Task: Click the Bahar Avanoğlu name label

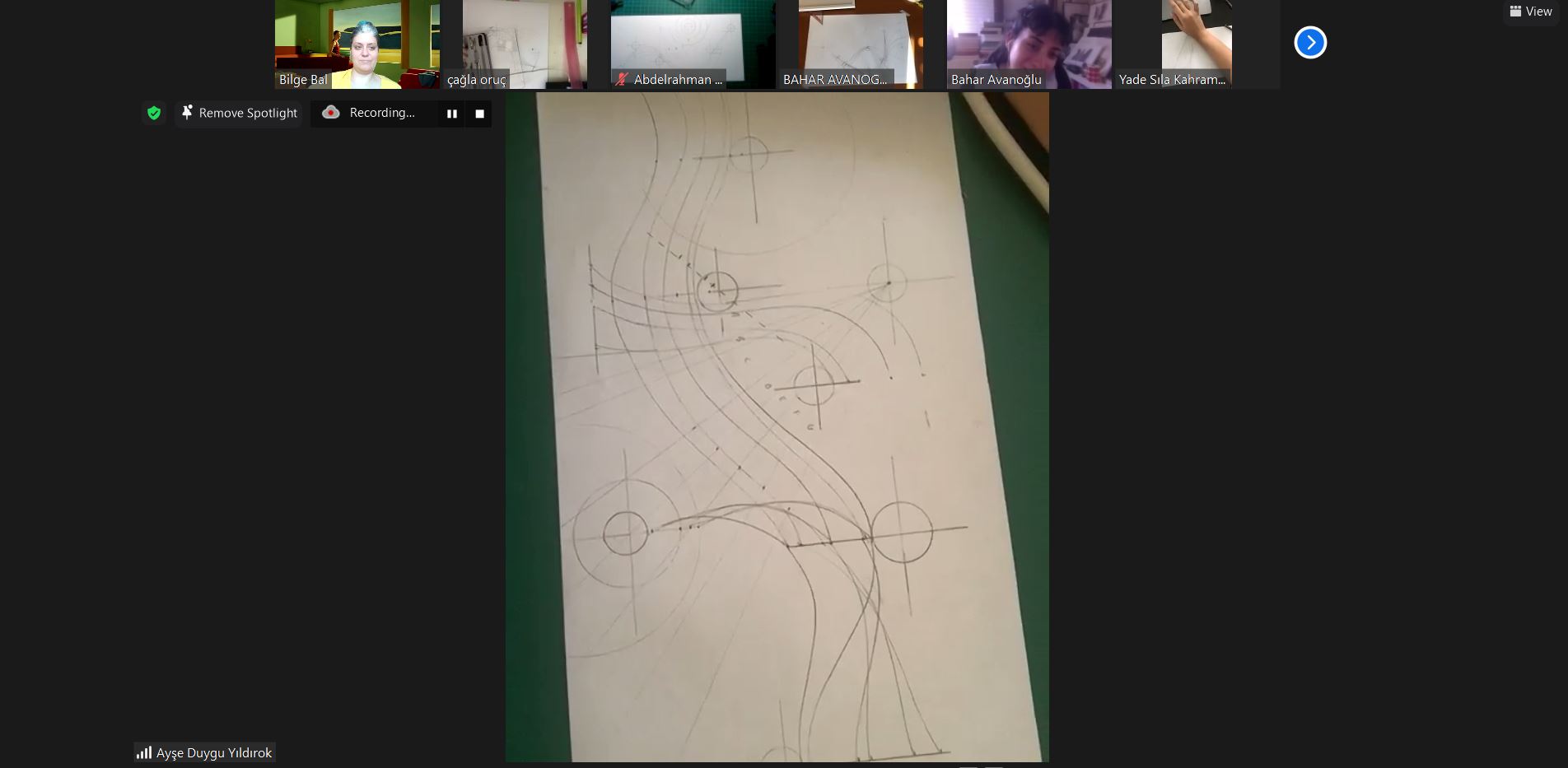Action: 996,80
